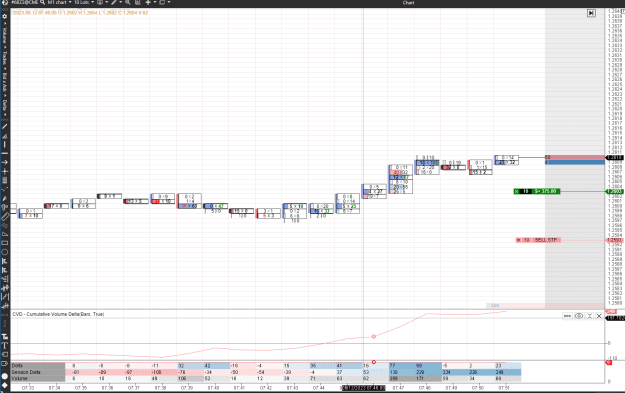Select the text T annotation tool
This screenshot has width=625, height=393.
click(5, 346)
